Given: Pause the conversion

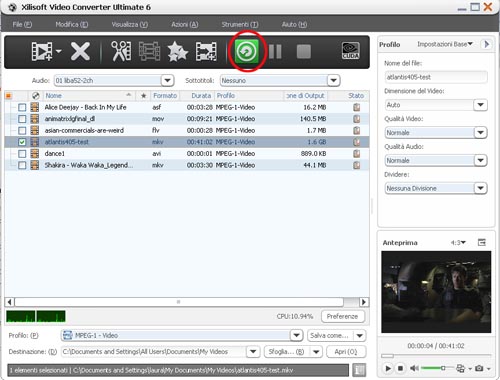Looking at the screenshot, I should coord(275,52).
